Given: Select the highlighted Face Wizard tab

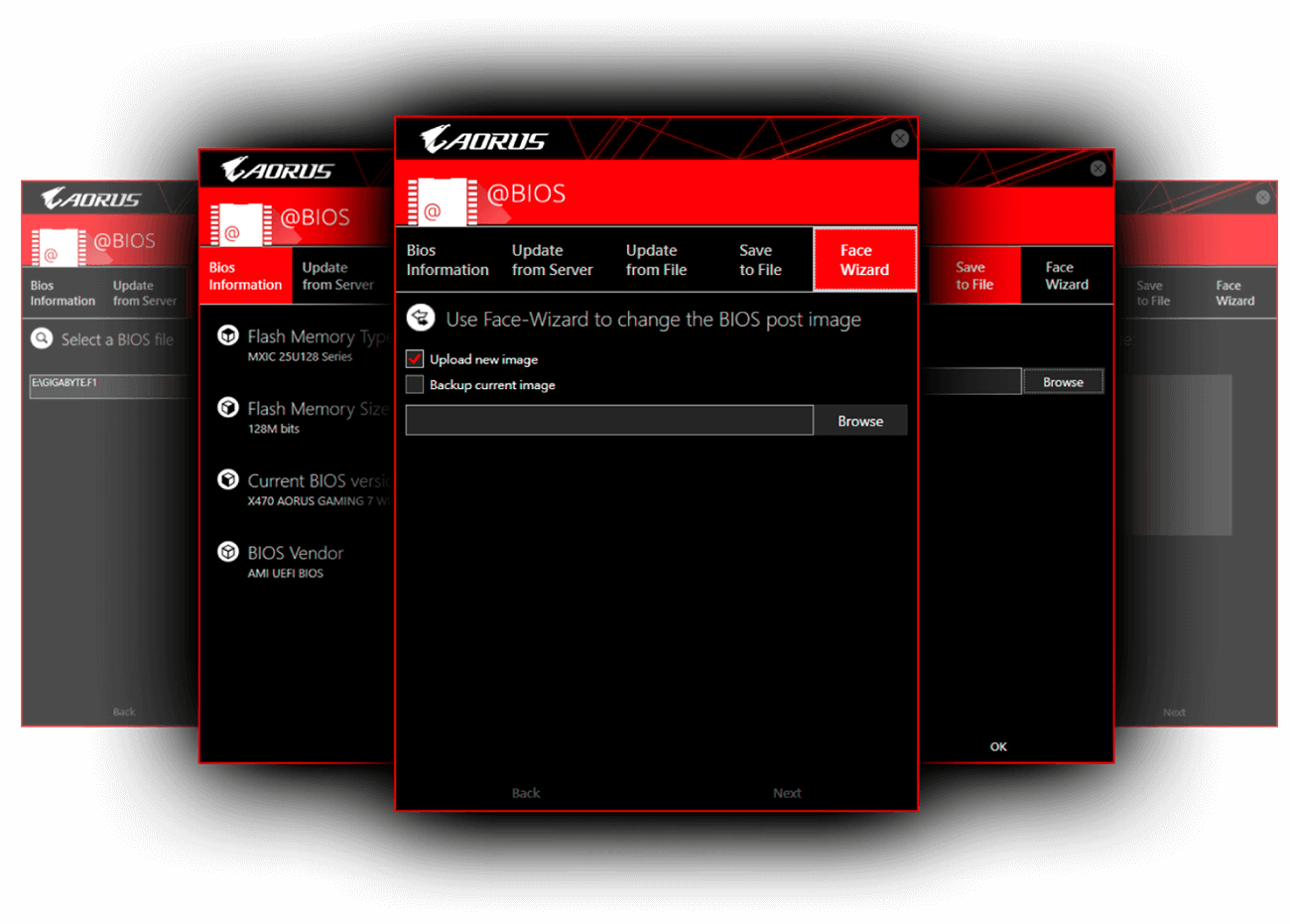Looking at the screenshot, I should [864, 260].
